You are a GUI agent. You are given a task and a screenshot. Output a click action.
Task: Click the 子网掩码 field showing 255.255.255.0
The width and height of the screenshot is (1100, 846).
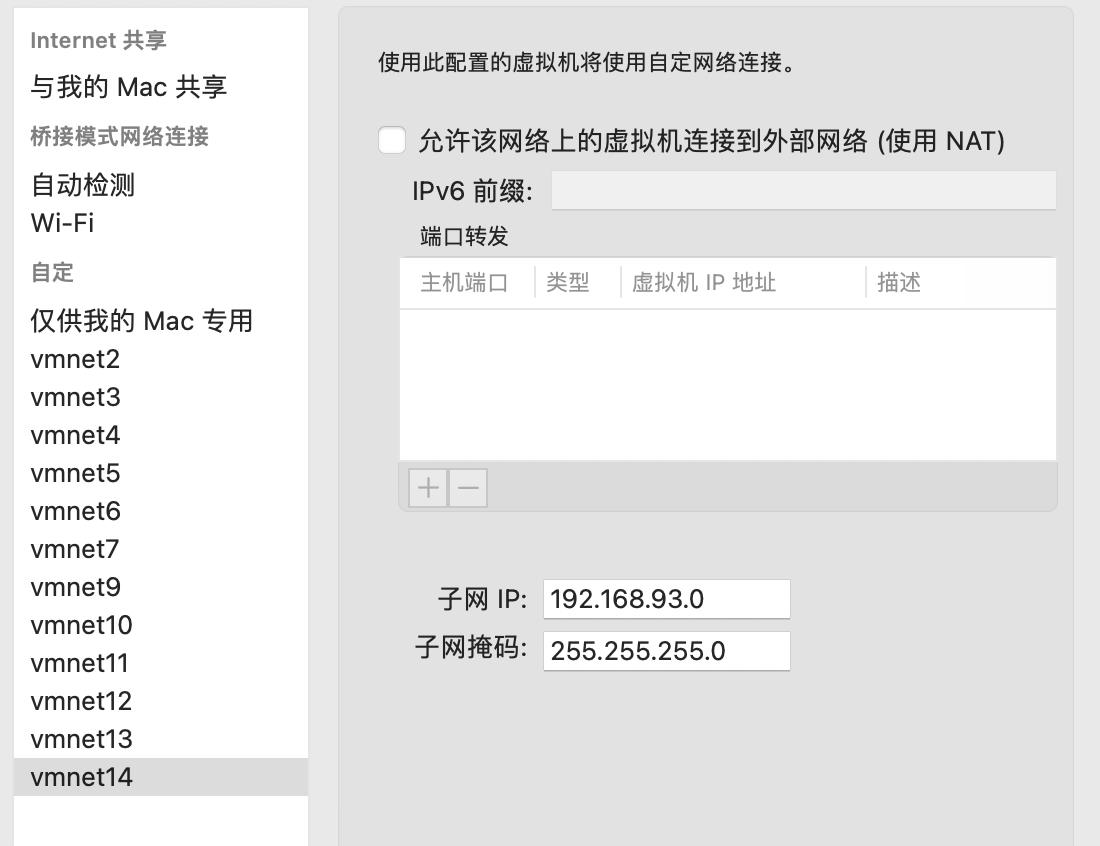666,650
